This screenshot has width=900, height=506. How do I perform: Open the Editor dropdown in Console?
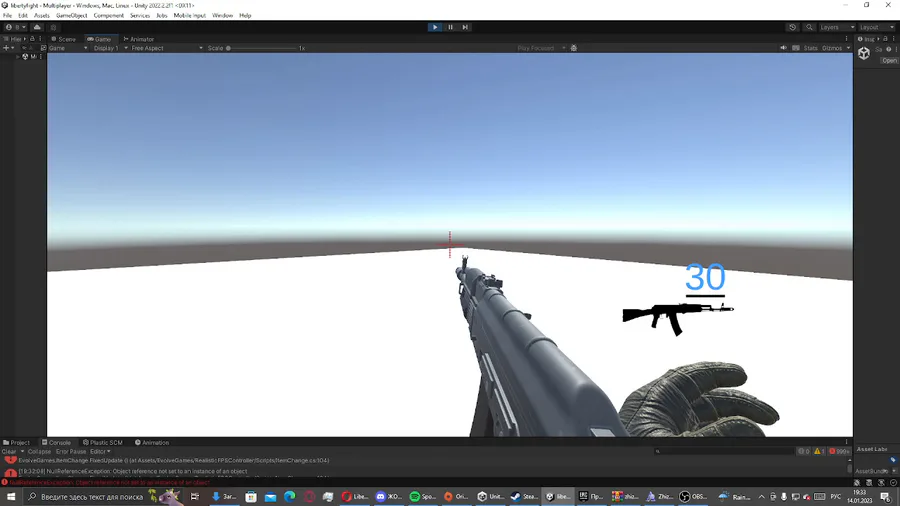pos(100,451)
